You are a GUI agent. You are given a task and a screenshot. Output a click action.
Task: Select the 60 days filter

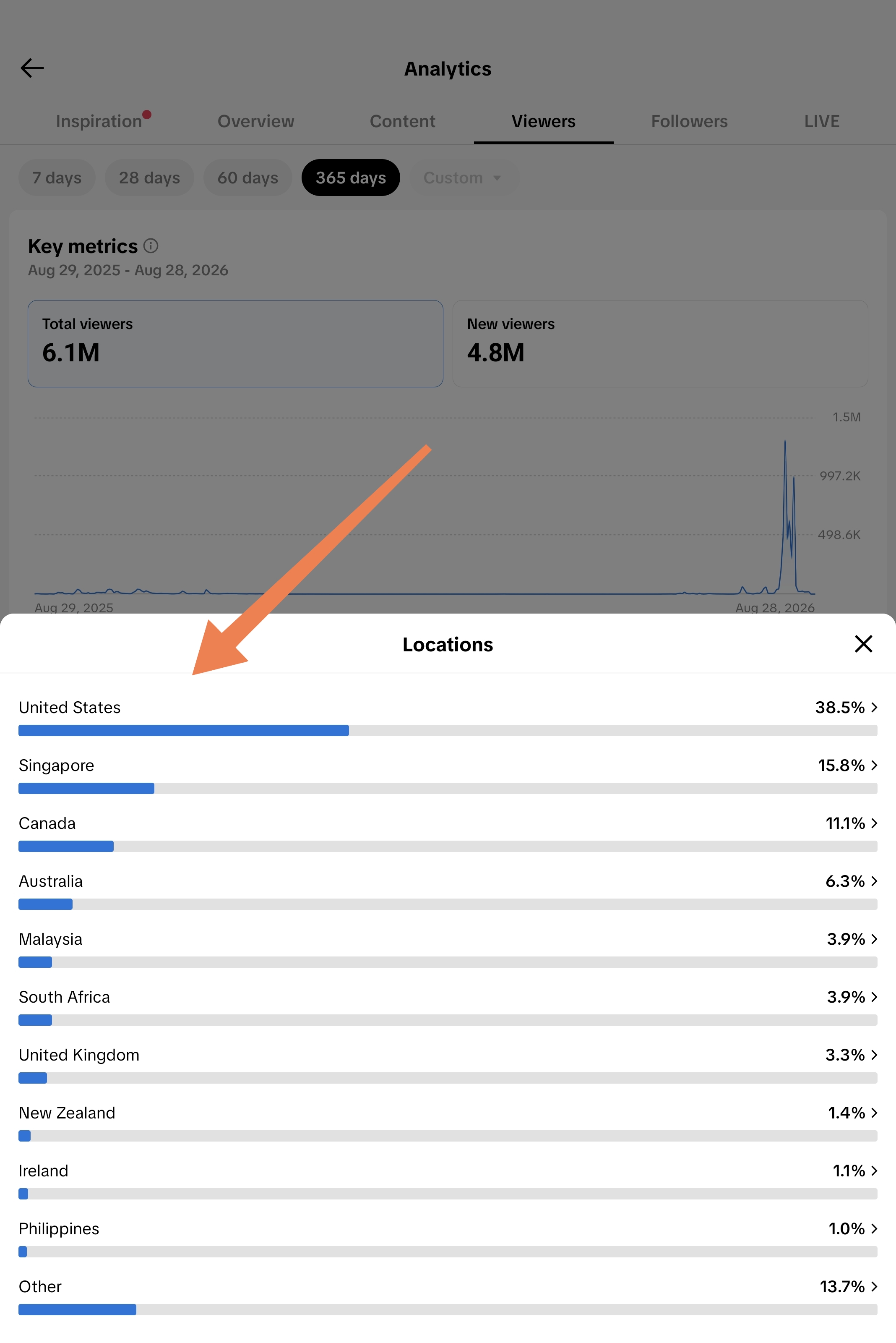pyautogui.click(x=247, y=178)
